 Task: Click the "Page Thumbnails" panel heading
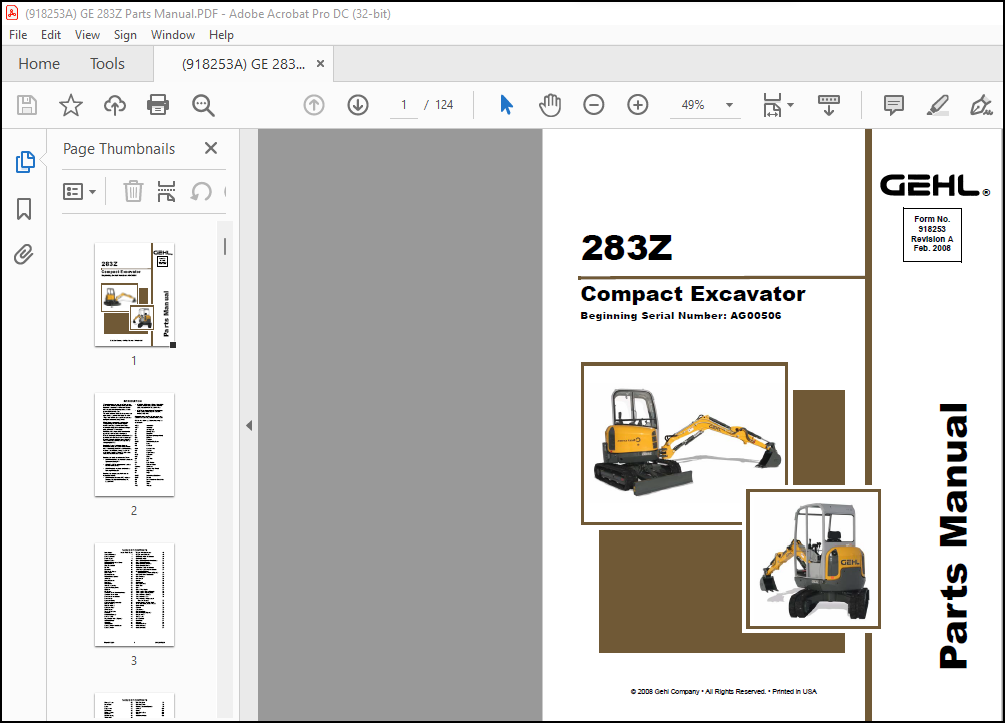119,149
